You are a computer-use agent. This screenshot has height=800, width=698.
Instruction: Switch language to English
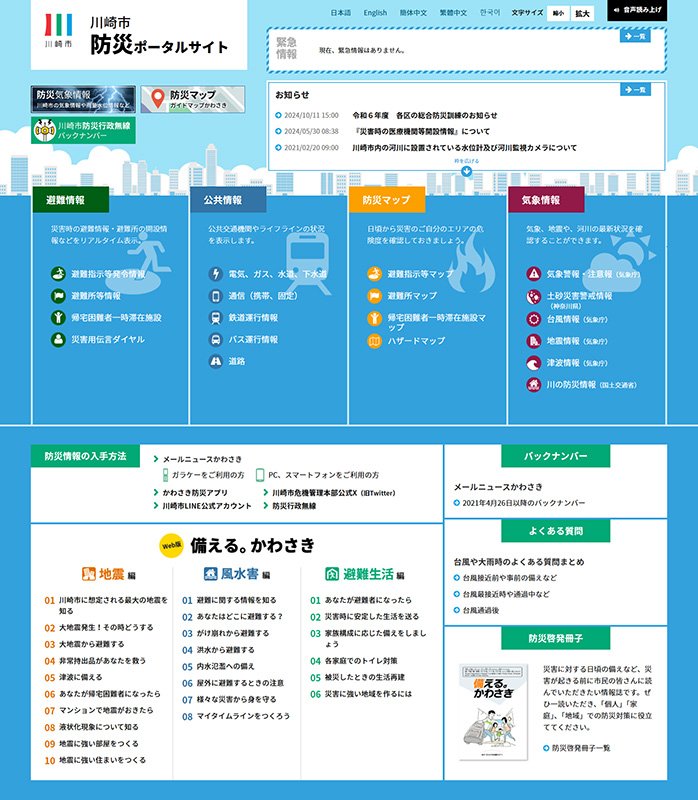pyautogui.click(x=375, y=13)
